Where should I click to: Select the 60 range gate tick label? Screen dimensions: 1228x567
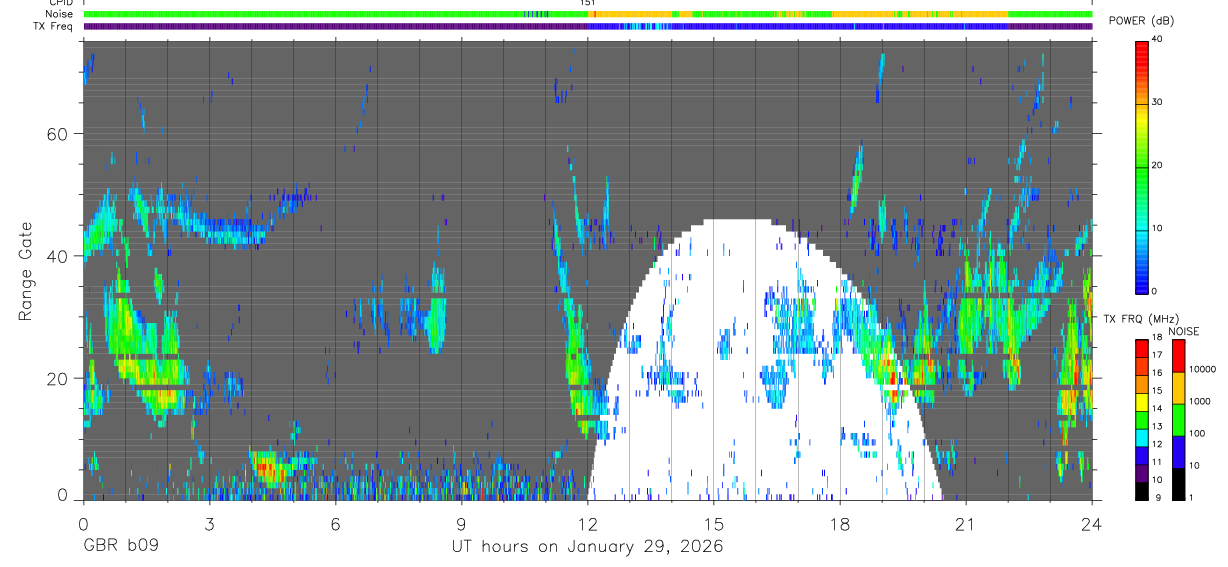coord(58,134)
